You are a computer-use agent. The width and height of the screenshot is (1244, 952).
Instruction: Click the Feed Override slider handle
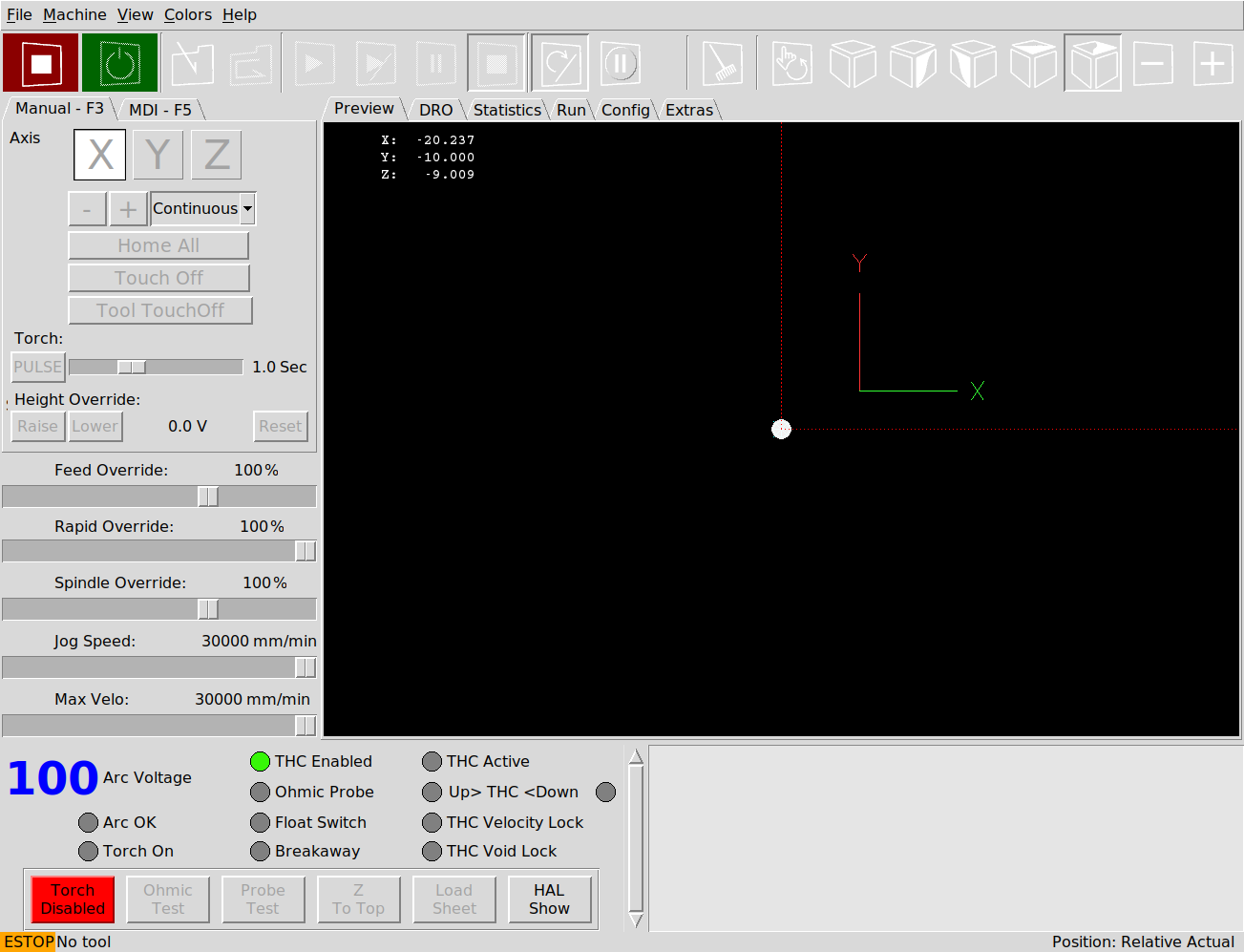[208, 497]
